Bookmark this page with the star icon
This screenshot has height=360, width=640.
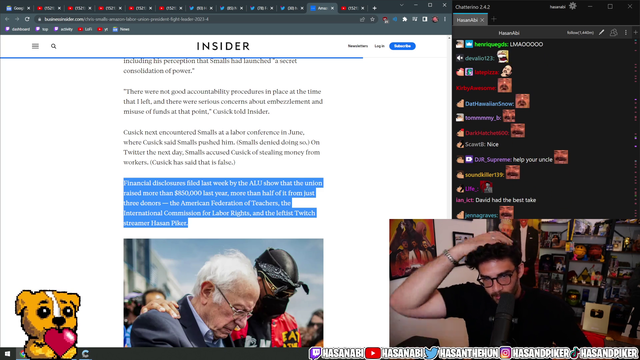point(372,19)
